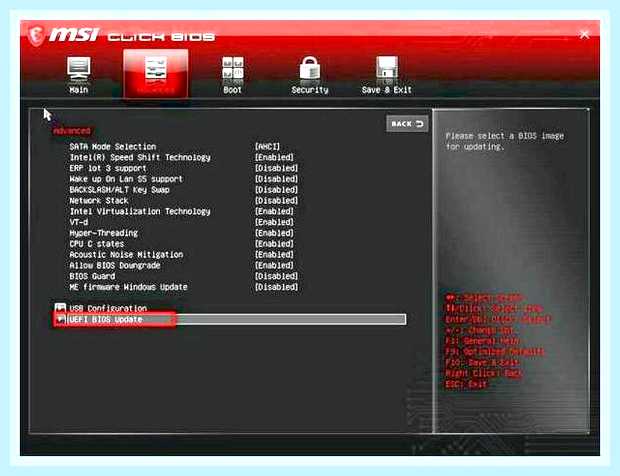Toggle Acoustic Noise Mitigation [Enabled] value
The width and height of the screenshot is (620, 476).
[x=274, y=255]
